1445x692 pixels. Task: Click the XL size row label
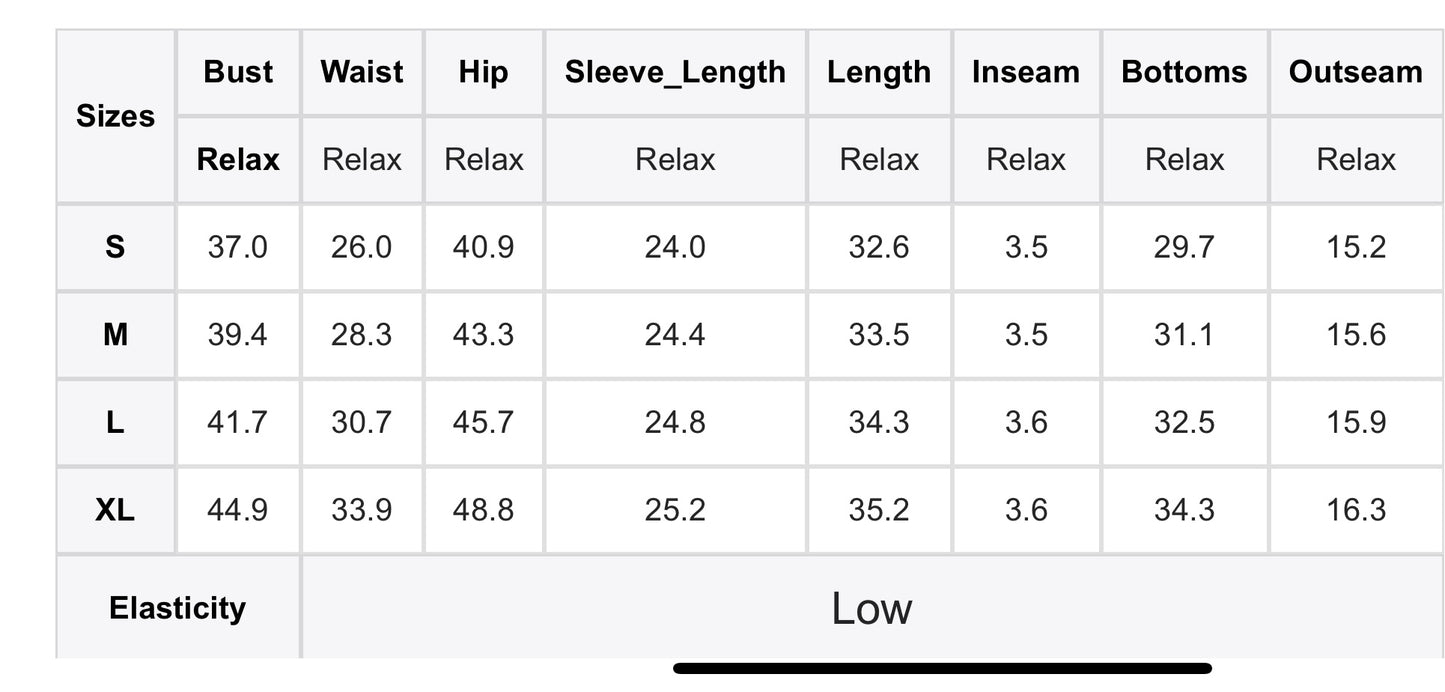(116, 511)
